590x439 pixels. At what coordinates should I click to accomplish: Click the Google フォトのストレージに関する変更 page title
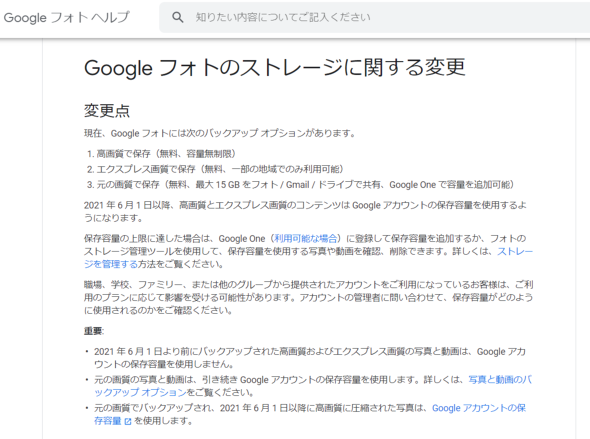click(275, 68)
